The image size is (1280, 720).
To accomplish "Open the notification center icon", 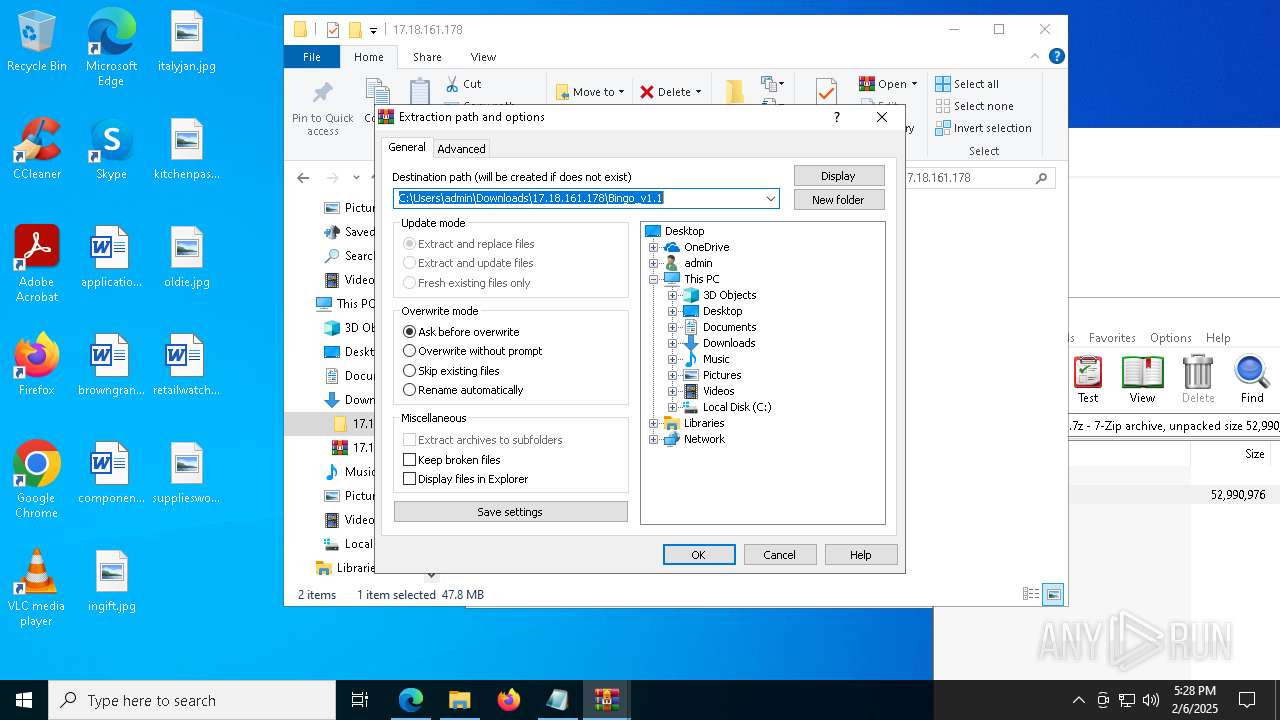I will (1247, 700).
